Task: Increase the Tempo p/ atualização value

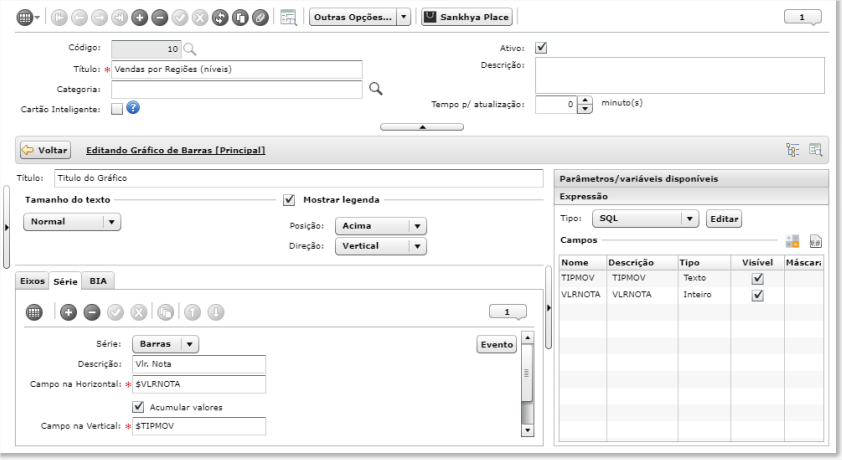Action: (x=585, y=100)
